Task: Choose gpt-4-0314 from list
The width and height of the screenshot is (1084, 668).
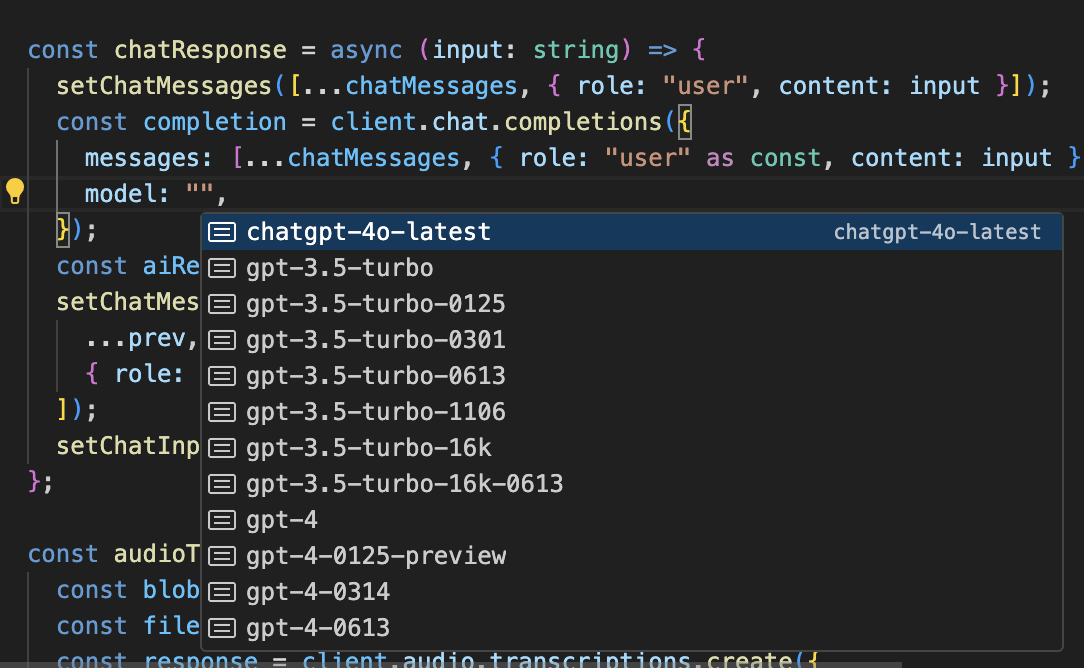Action: tap(632, 591)
